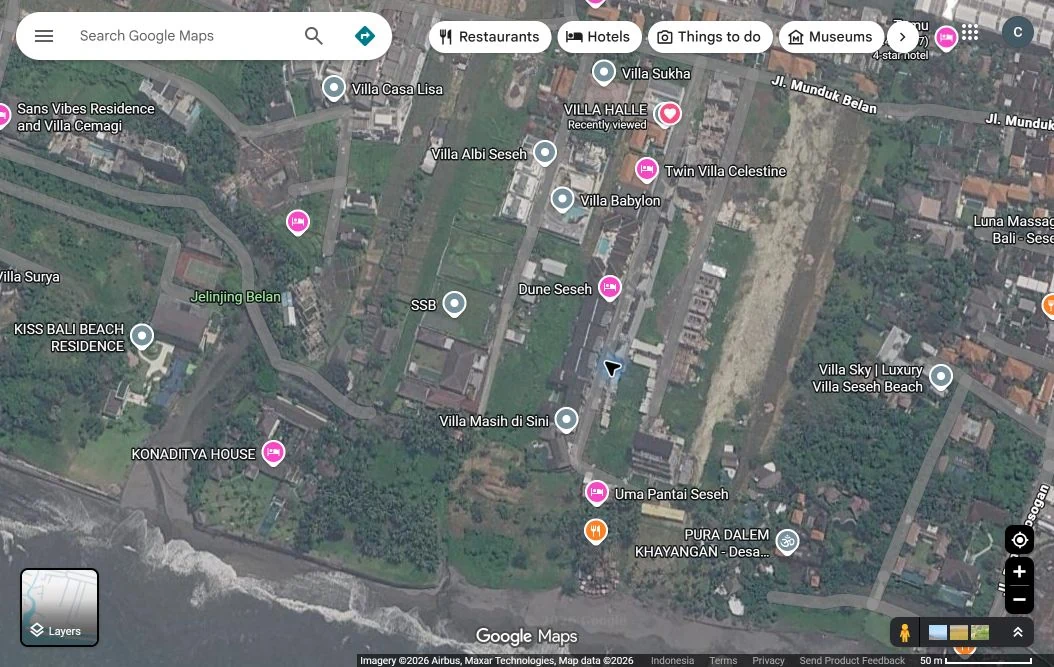Show more category chips with the arrow

[x=902, y=37]
